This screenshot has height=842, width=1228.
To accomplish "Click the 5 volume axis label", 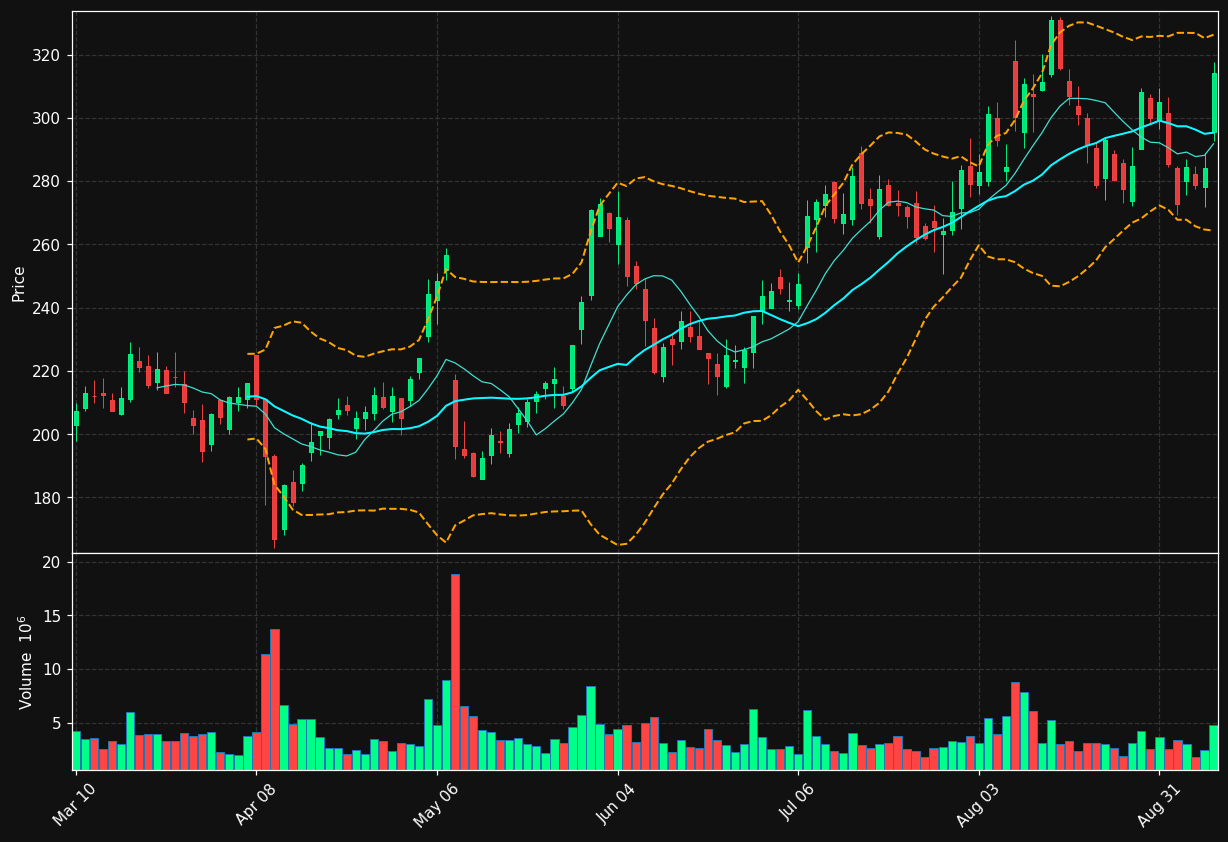I will click(57, 723).
